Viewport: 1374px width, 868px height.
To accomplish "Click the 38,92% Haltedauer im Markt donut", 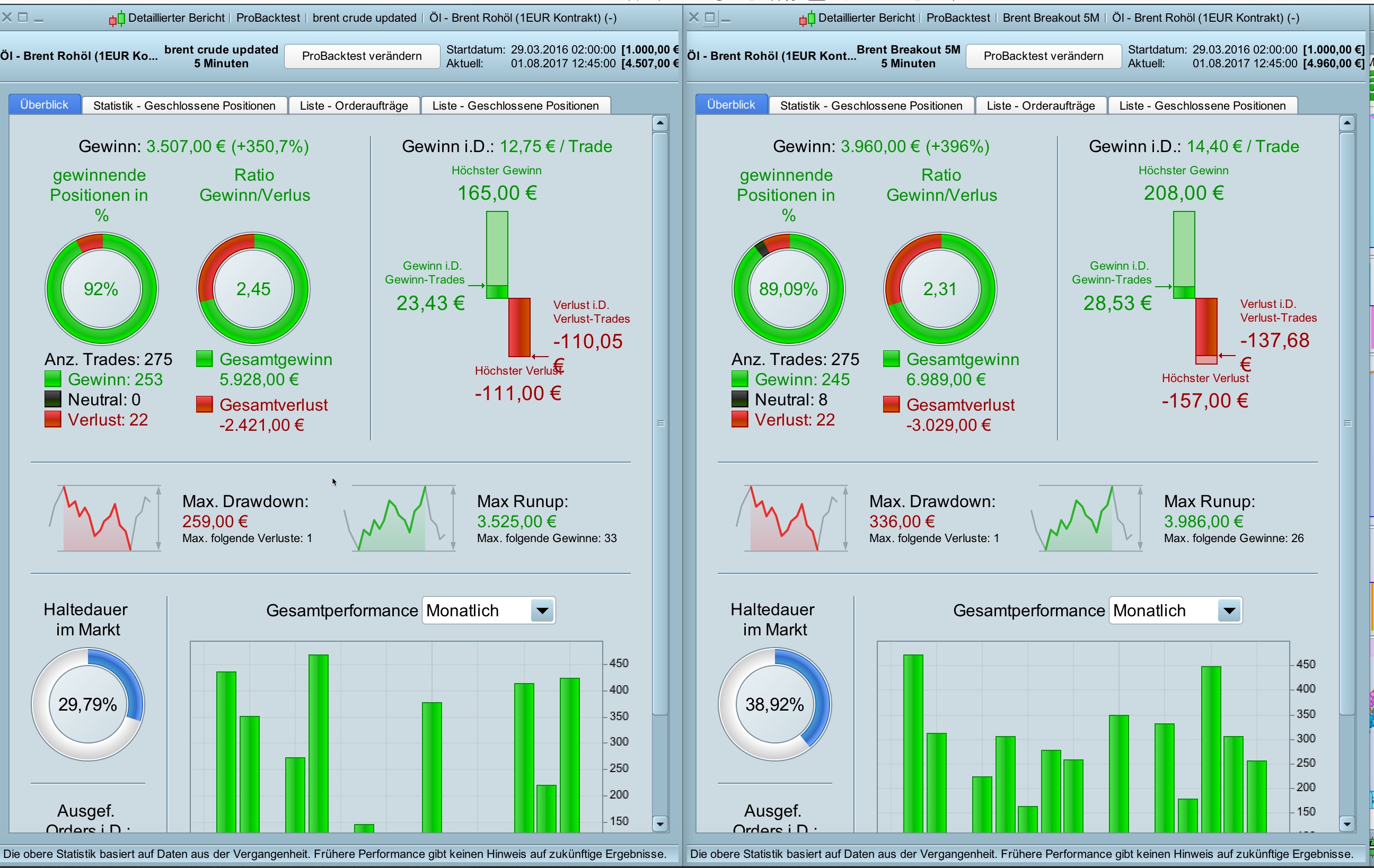I will click(x=774, y=704).
